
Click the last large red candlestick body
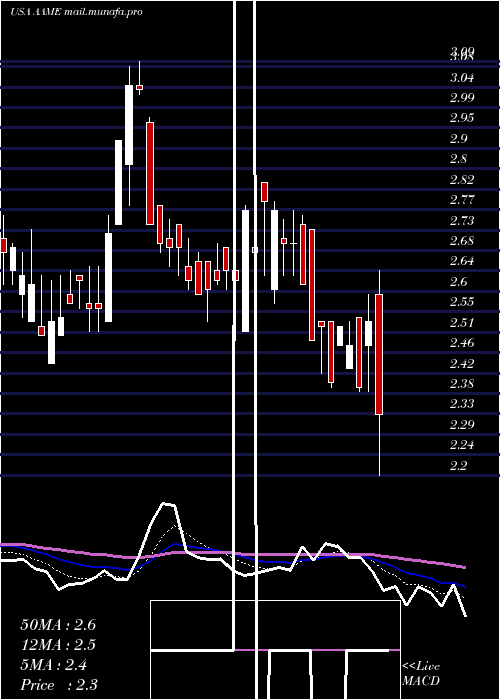click(379, 354)
